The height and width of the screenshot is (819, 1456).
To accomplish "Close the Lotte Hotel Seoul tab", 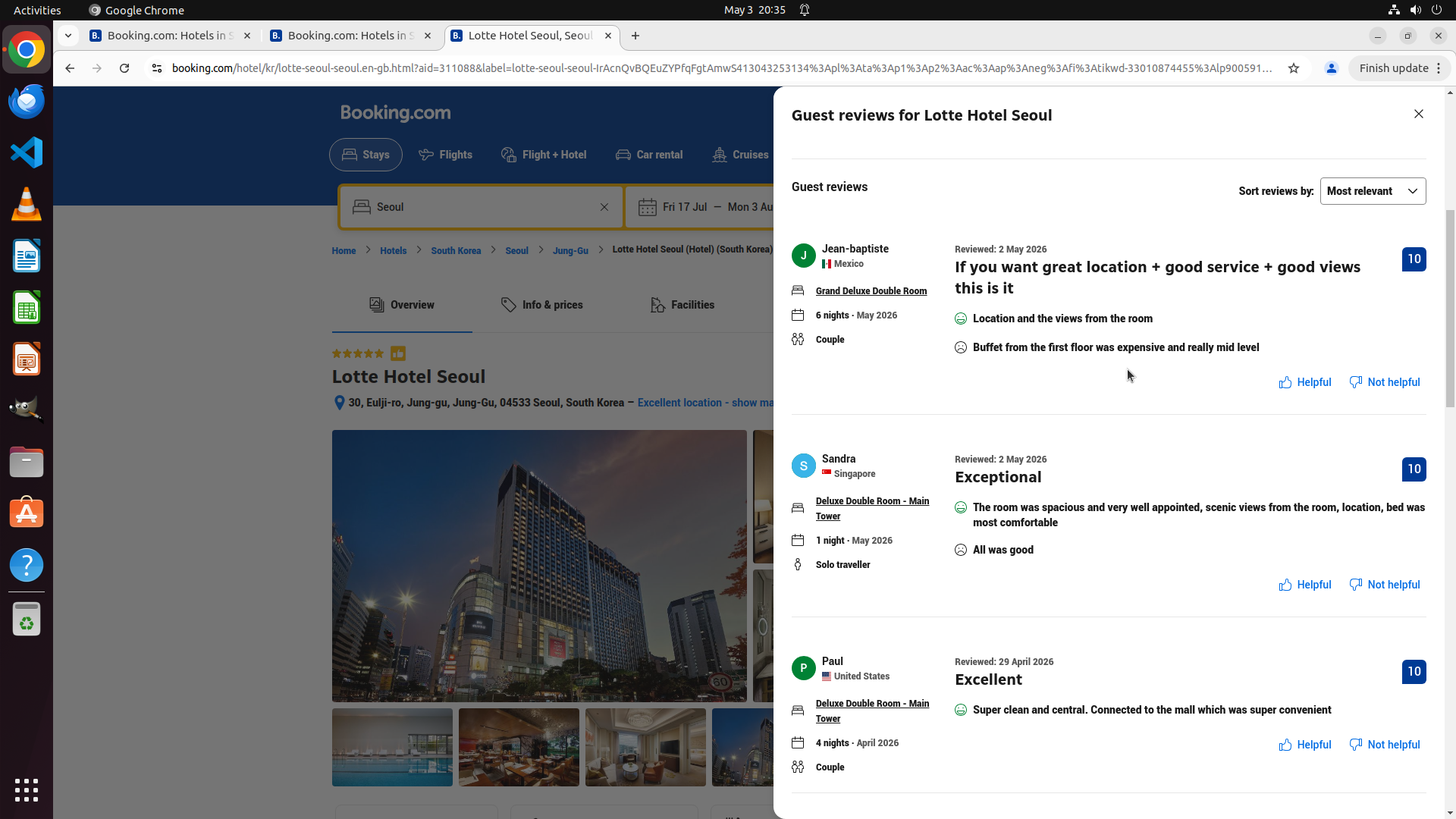I will click(x=608, y=36).
